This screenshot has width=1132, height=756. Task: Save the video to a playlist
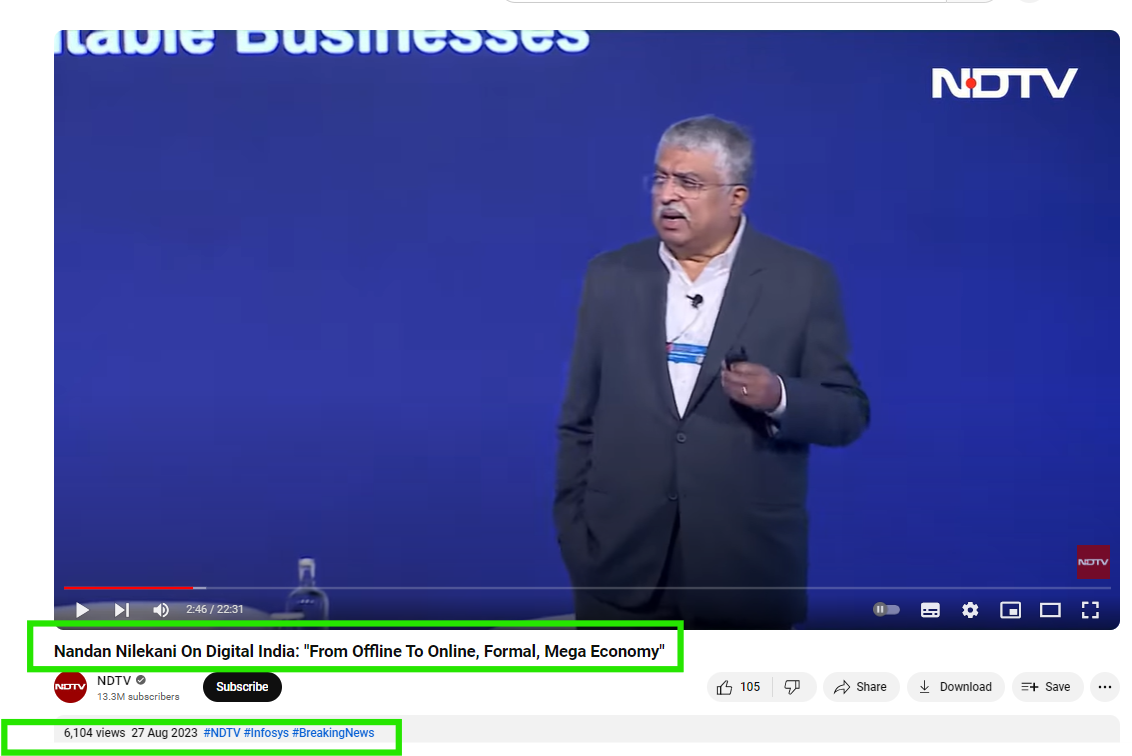click(1046, 687)
